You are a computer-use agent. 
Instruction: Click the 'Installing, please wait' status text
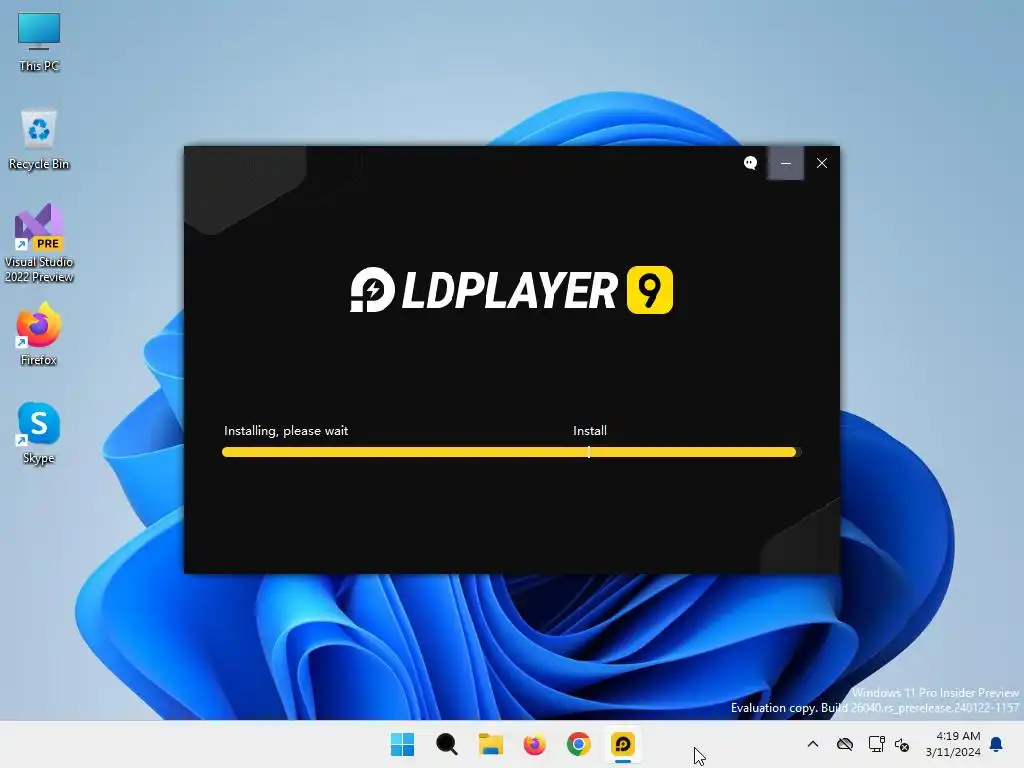coord(286,431)
